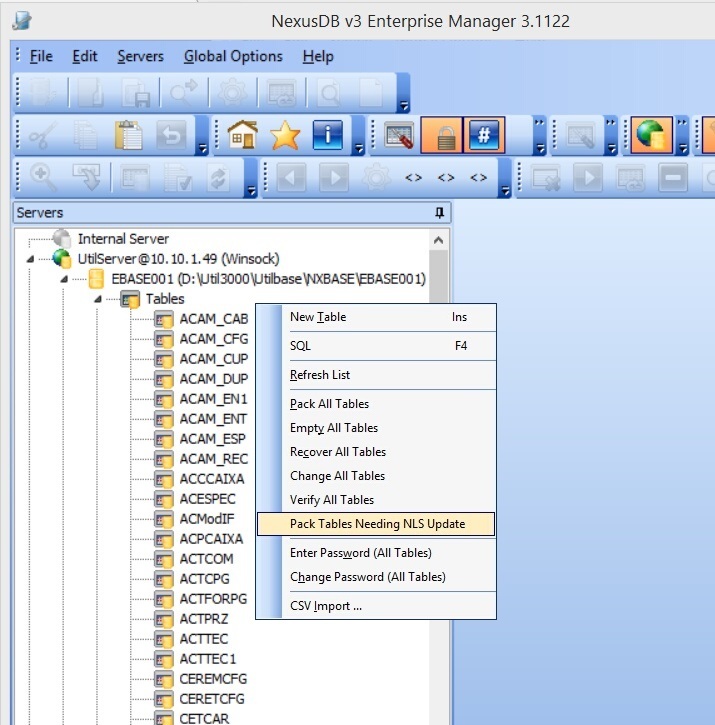Viewport: 715px width, 725px height.
Task: Select Refresh List menu entry
Action: [x=376, y=375]
